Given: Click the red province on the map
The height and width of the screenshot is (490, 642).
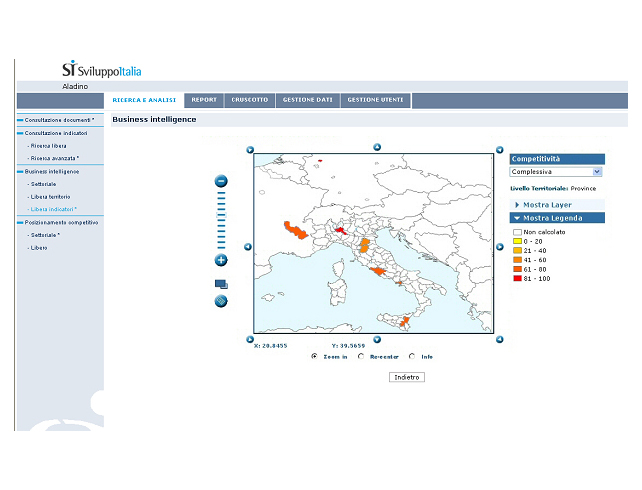Looking at the screenshot, I should 341,229.
